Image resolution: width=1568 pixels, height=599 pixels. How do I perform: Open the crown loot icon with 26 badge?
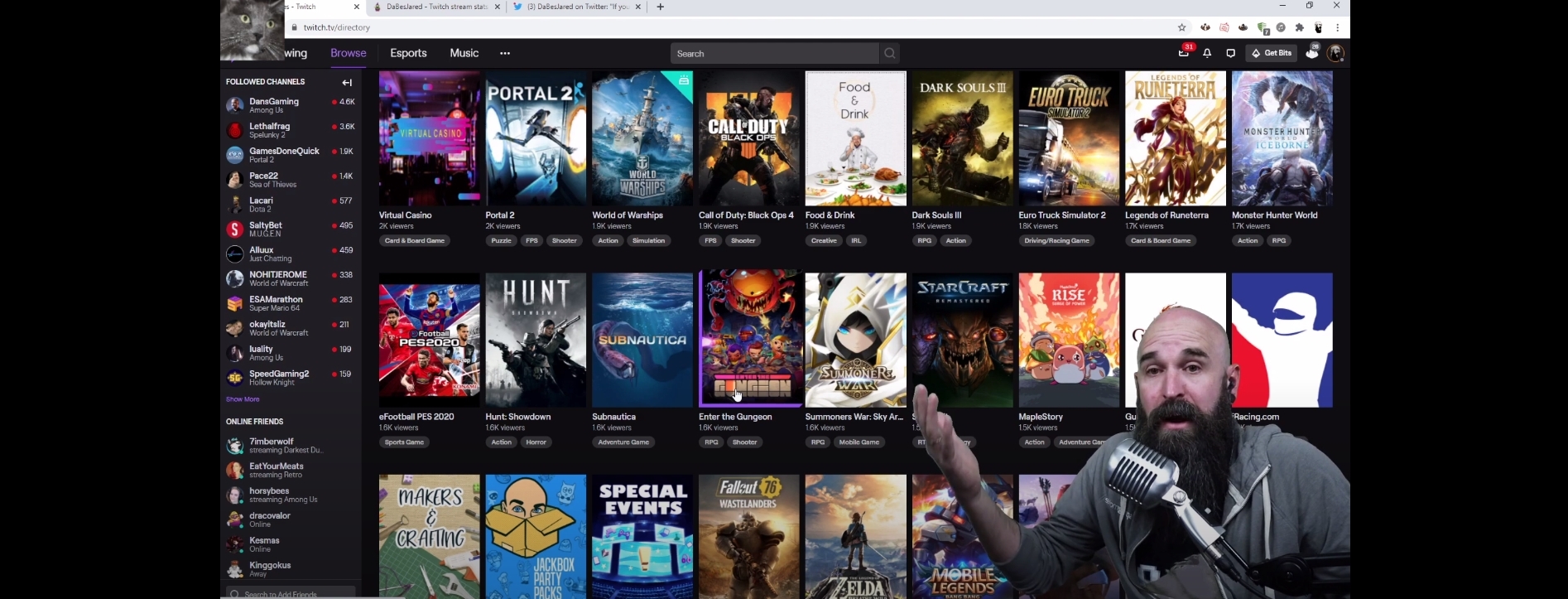click(x=1312, y=53)
